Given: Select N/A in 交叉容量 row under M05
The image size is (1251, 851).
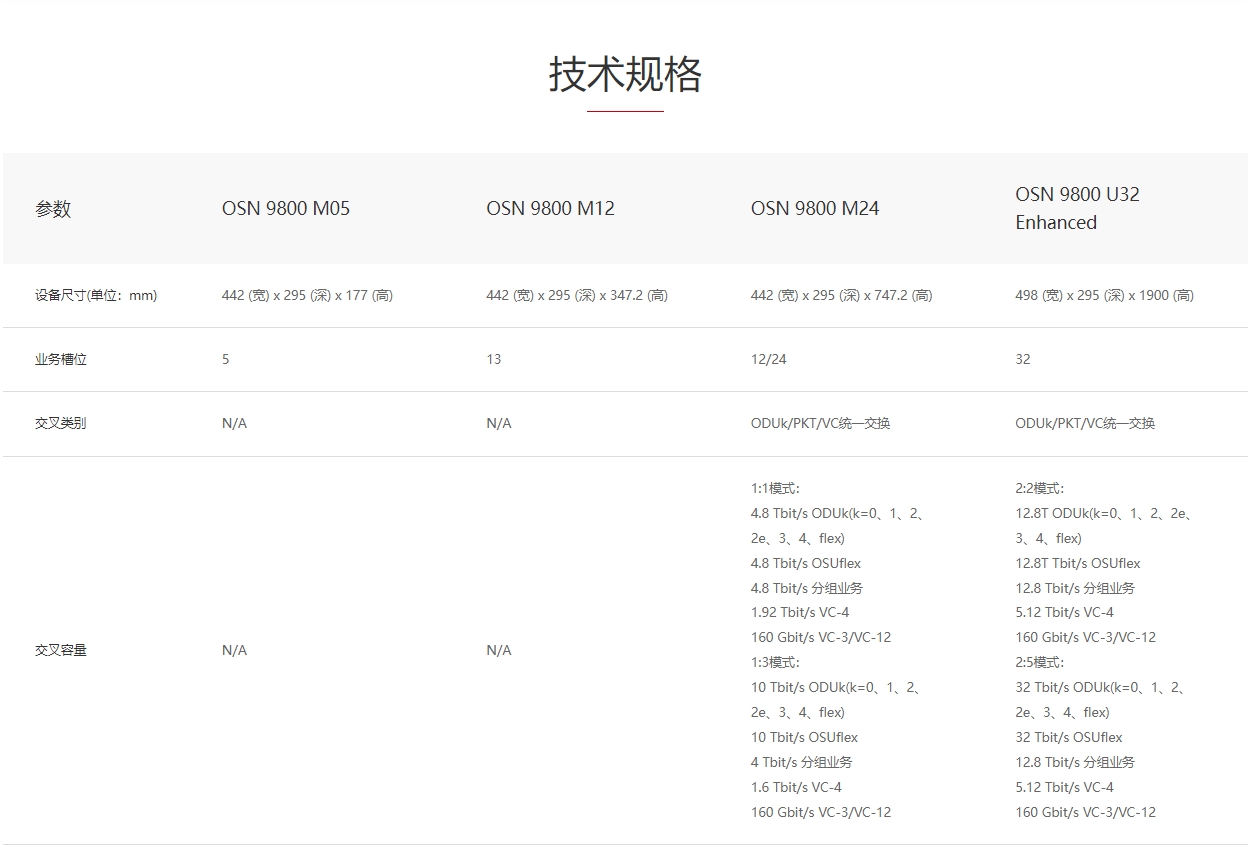Looking at the screenshot, I should [234, 650].
